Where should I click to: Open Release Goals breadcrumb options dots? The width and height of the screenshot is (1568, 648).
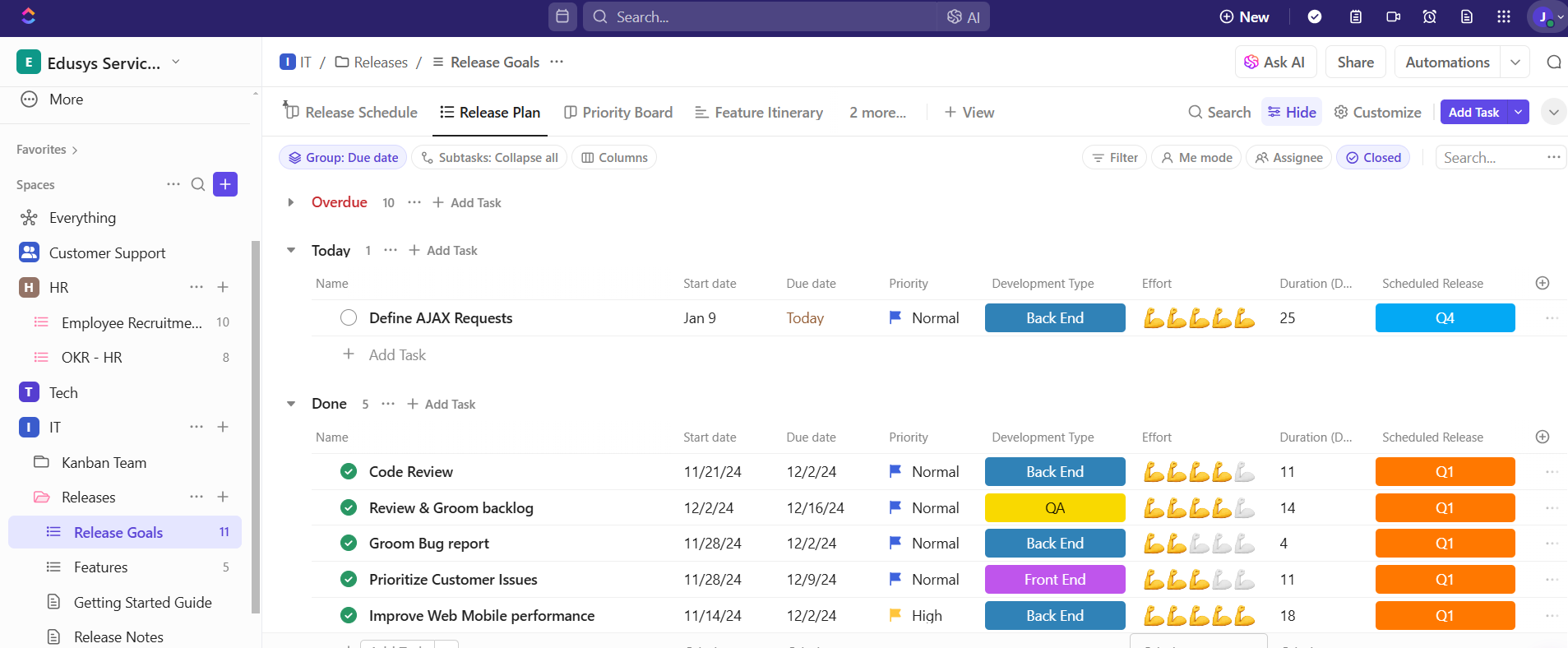coord(557,62)
